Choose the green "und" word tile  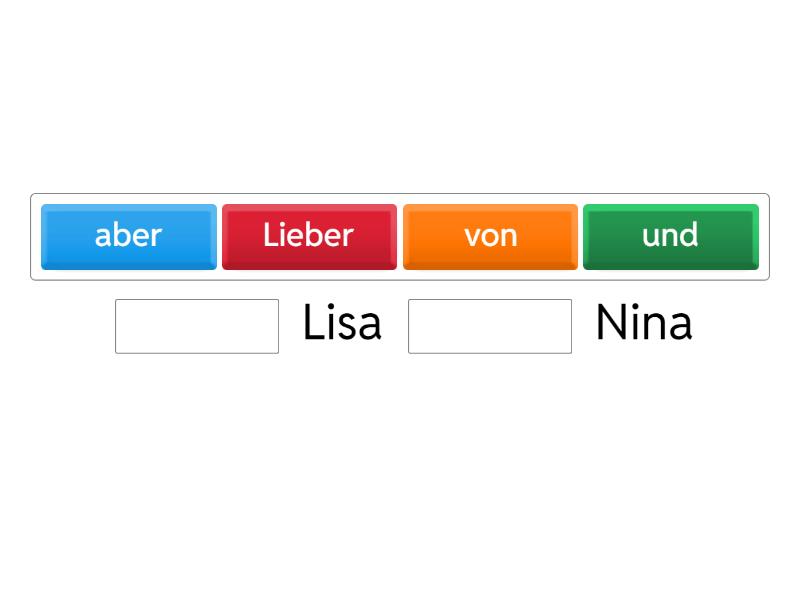[670, 236]
